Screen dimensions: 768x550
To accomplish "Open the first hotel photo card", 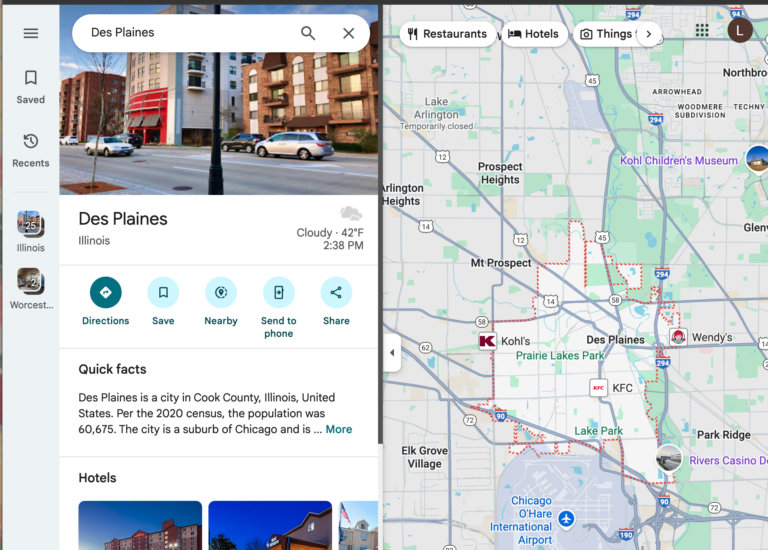I will pyautogui.click(x=140, y=525).
